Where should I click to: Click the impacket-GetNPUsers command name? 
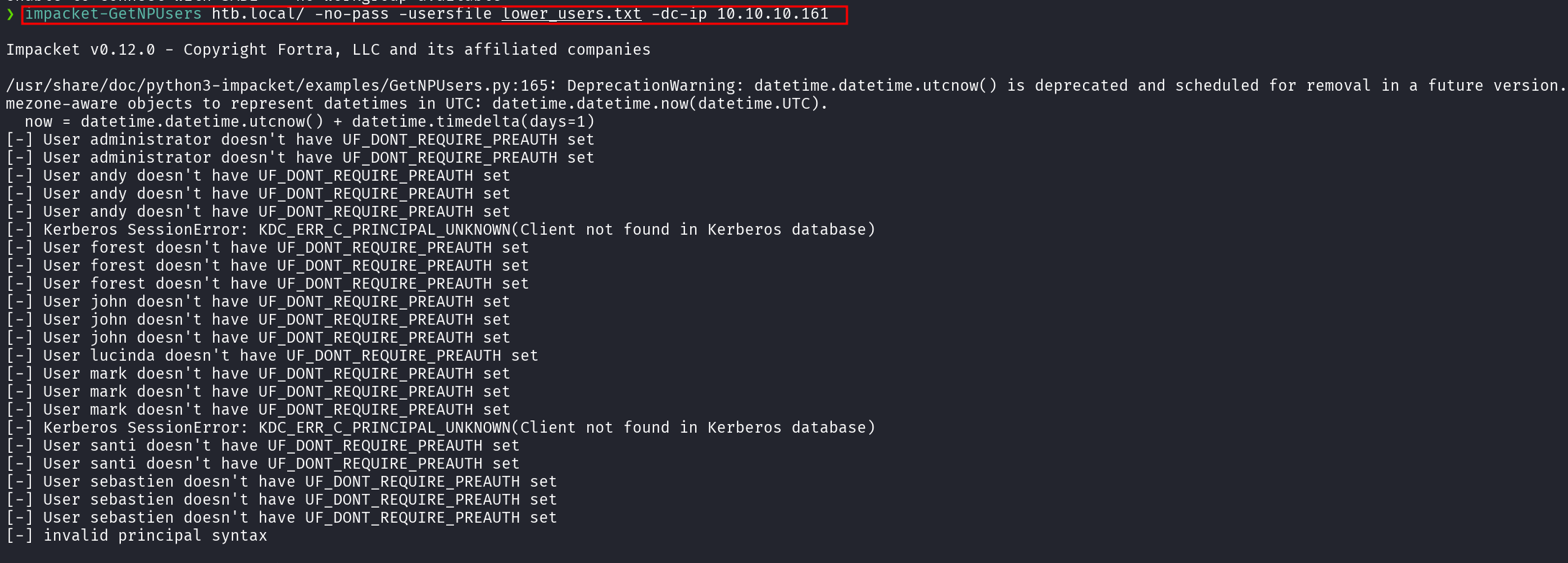[114, 14]
